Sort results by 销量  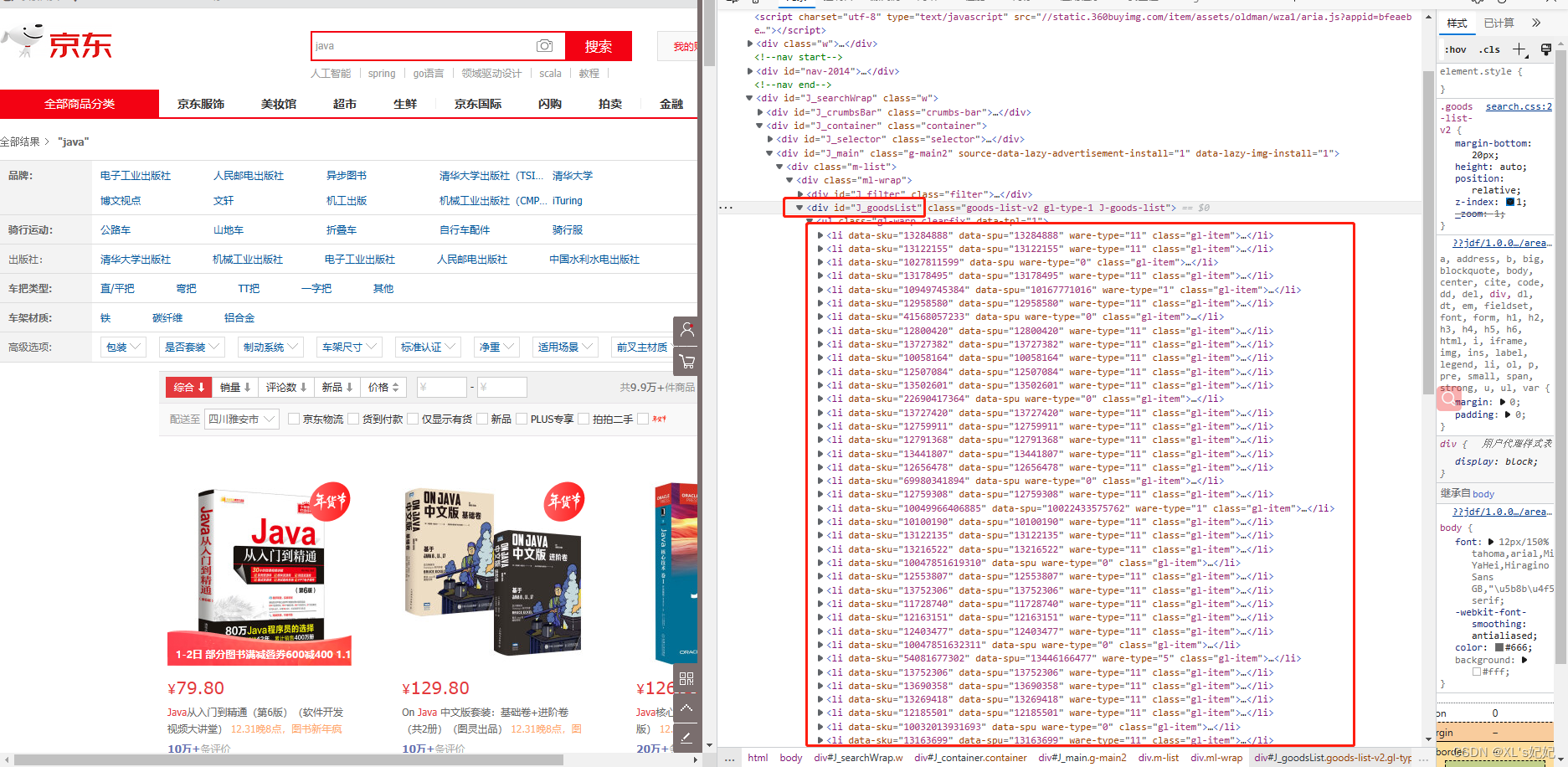tap(235, 387)
